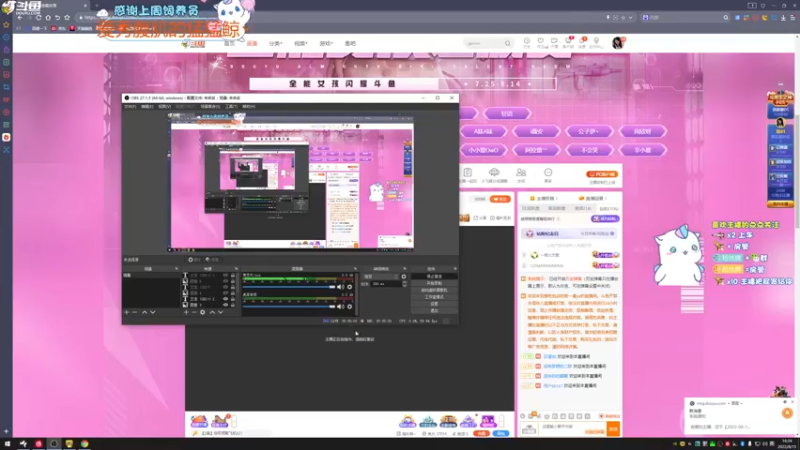The height and width of the screenshot is (450, 800).
Task: Click the people icon in room toolbar
Action: click(x=521, y=172)
